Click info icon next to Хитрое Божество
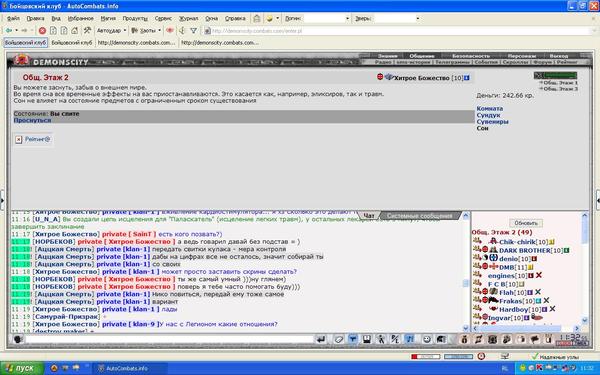The height and width of the screenshot is (375, 600). click(x=466, y=78)
